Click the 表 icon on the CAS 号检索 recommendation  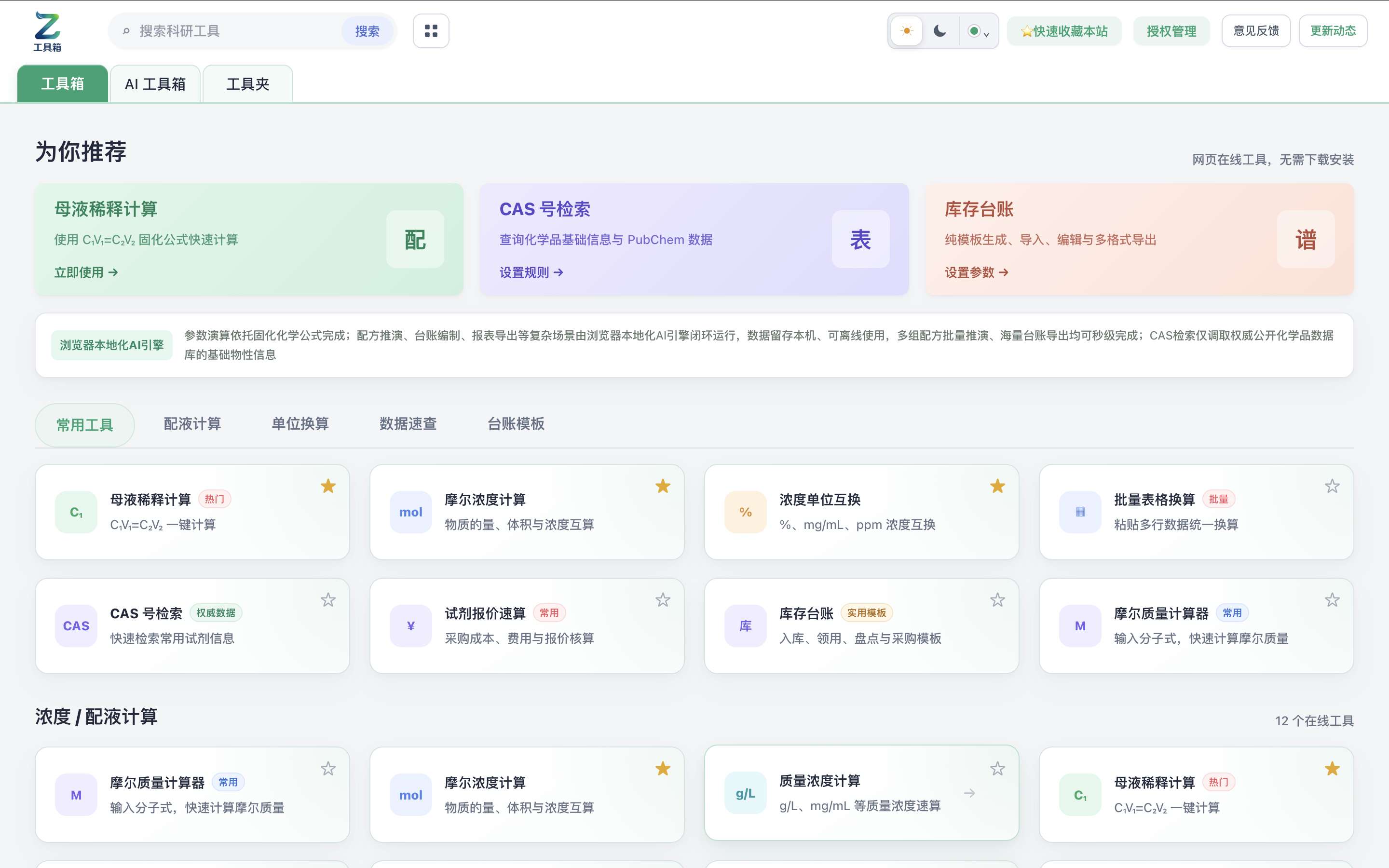(860, 239)
